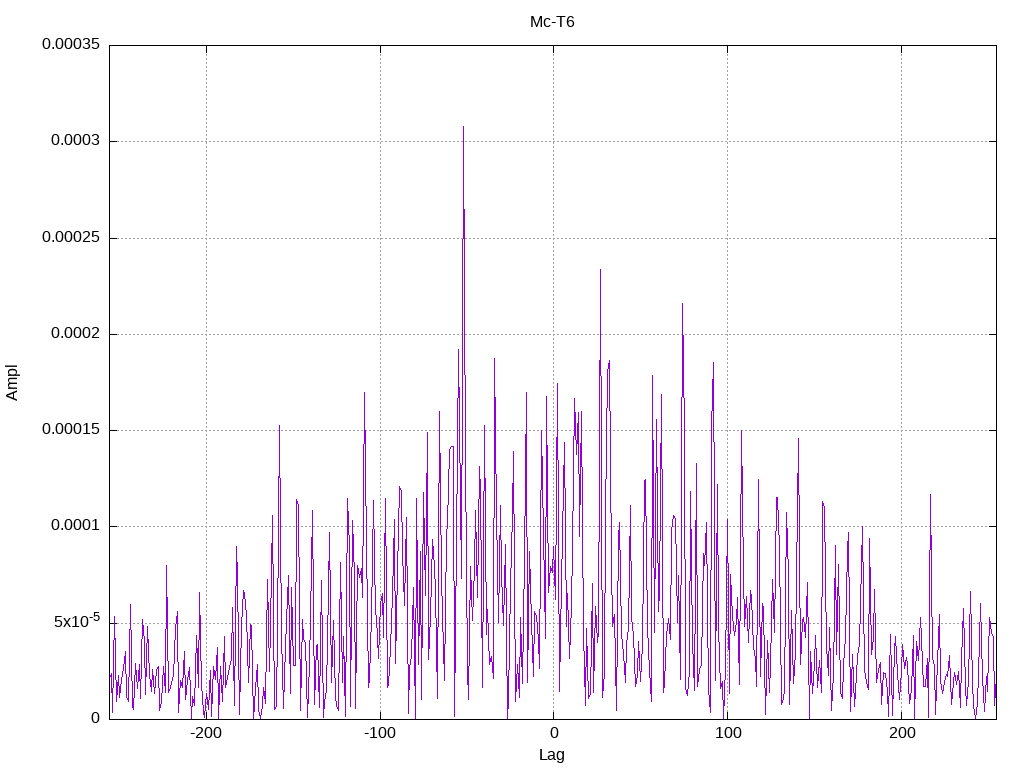Click the 5x10-5 y-axis tick label
This screenshot has height=768, width=1024.
pyautogui.click(x=77, y=620)
